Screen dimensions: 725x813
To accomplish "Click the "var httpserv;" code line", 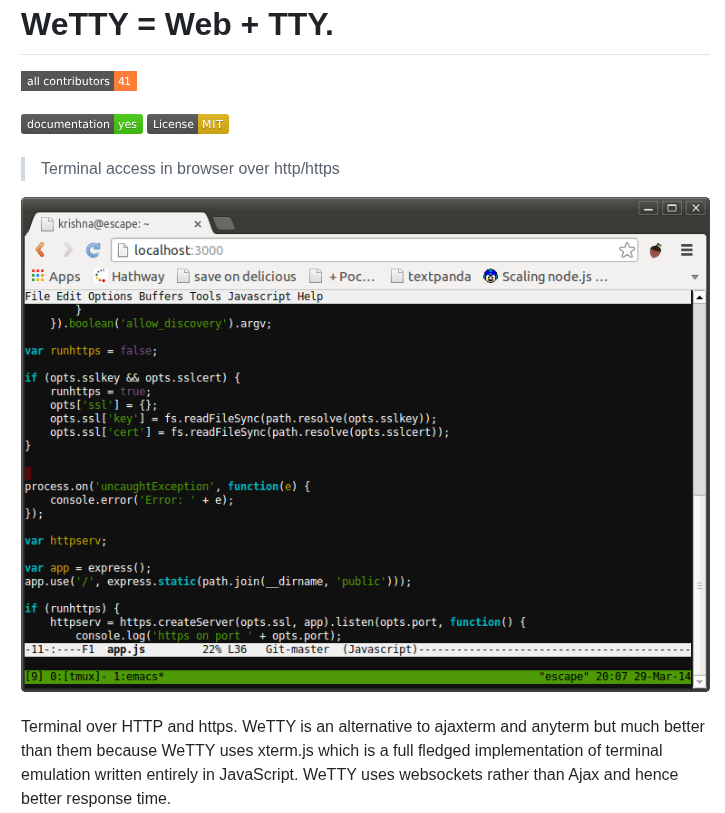I will tap(65, 541).
